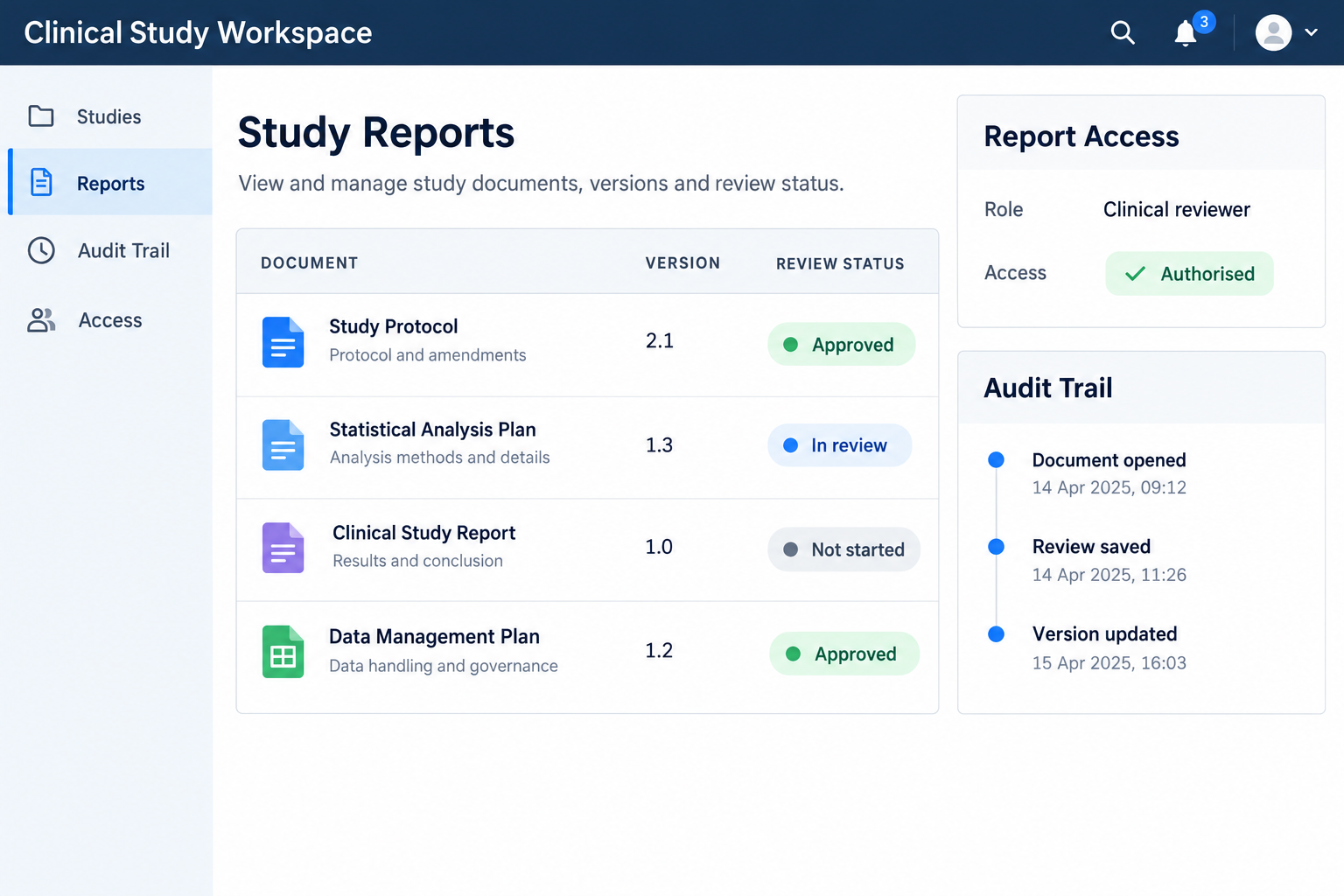Click the Approved status of Study Protocol
Screen dimensions: 1344x896
pyautogui.click(x=842, y=344)
